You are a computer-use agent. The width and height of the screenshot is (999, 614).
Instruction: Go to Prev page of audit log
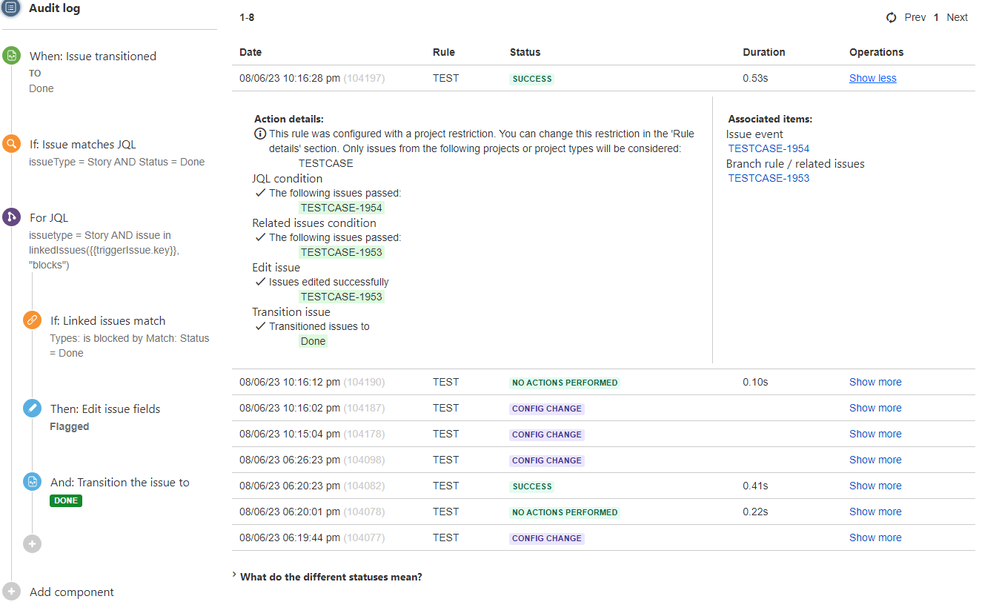click(x=915, y=18)
